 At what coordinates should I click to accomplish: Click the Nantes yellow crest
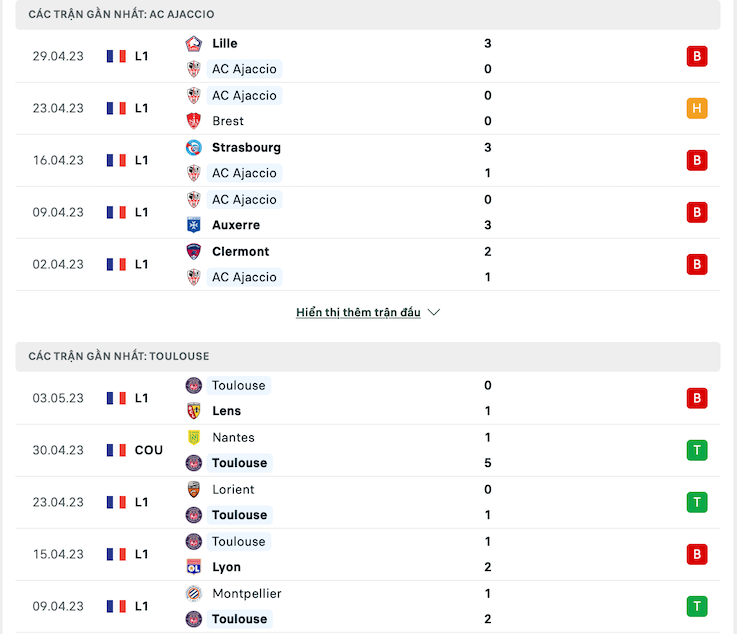tap(194, 438)
